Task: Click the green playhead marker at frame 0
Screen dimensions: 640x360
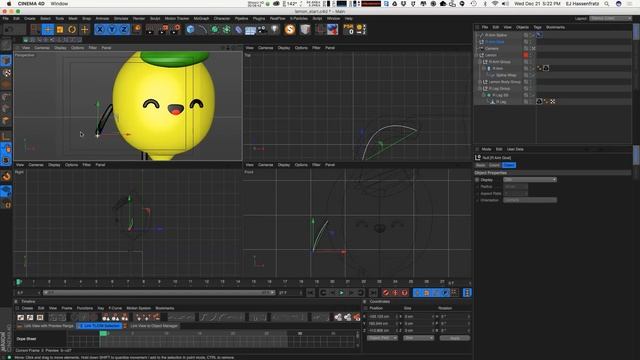Action: click(x=18, y=282)
